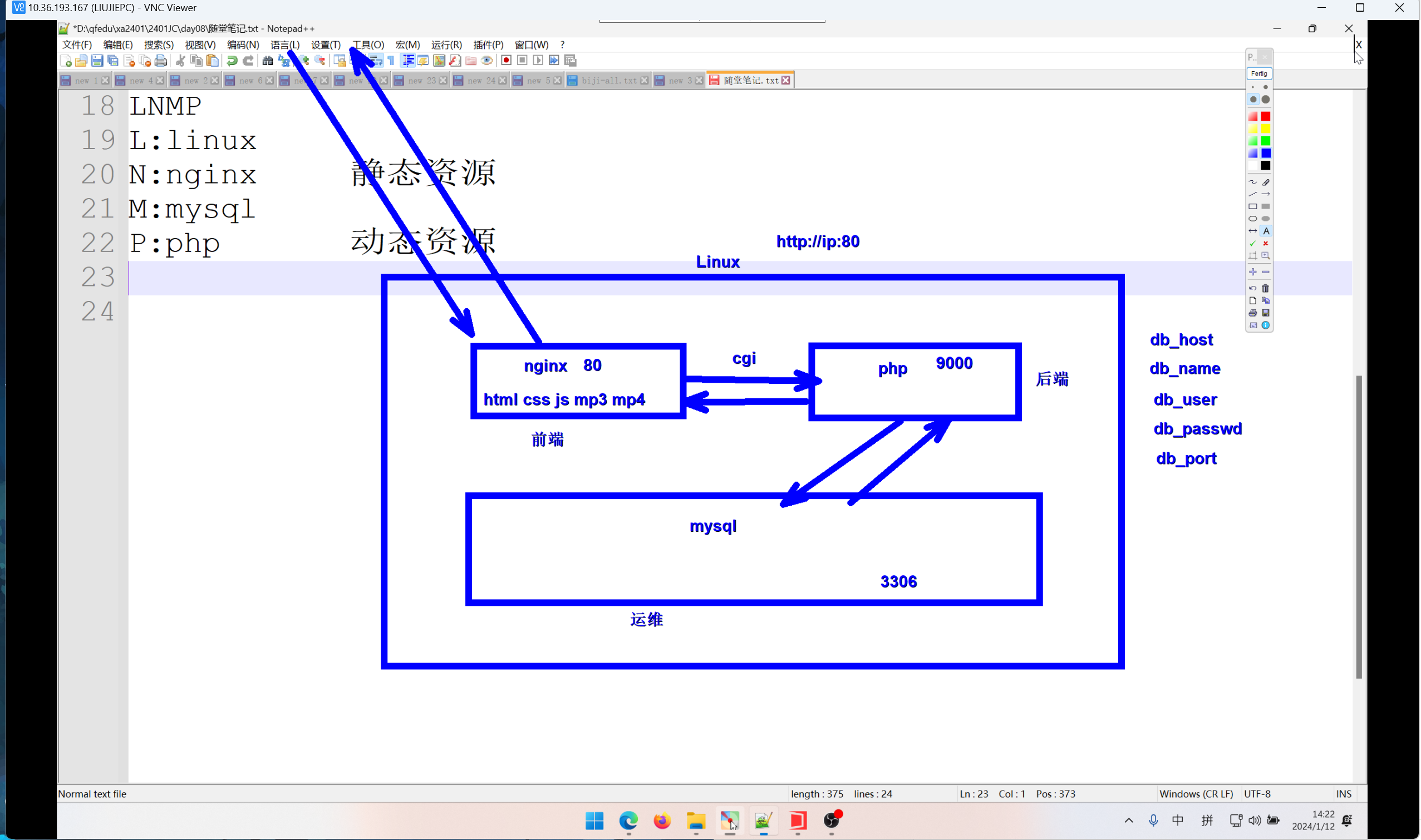Pick the black color swatch
The image size is (1421, 840).
(1265, 166)
